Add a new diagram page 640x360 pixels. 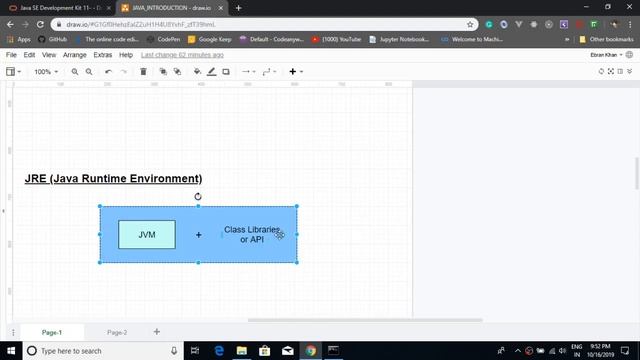click(157, 332)
